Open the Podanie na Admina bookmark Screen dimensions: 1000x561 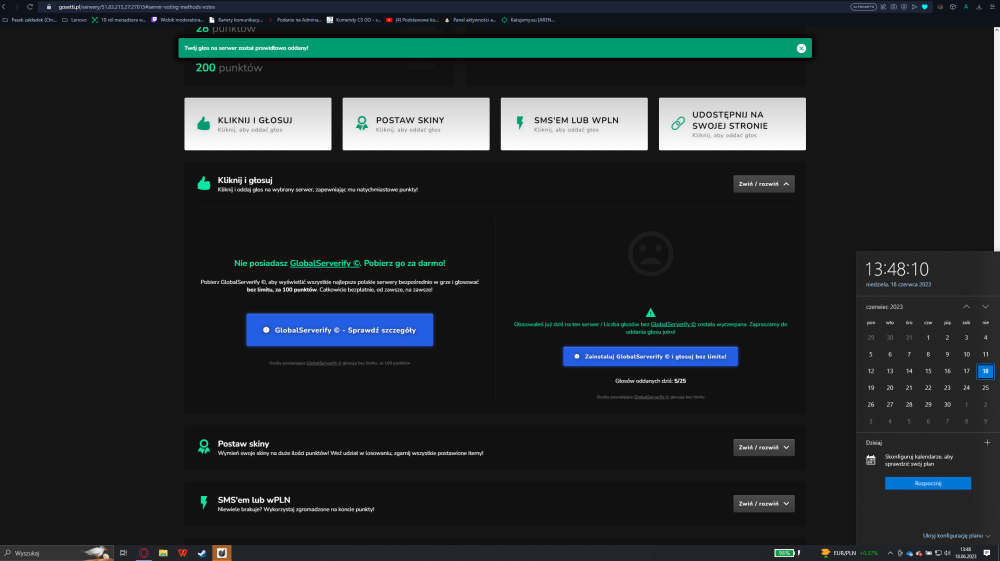294,20
